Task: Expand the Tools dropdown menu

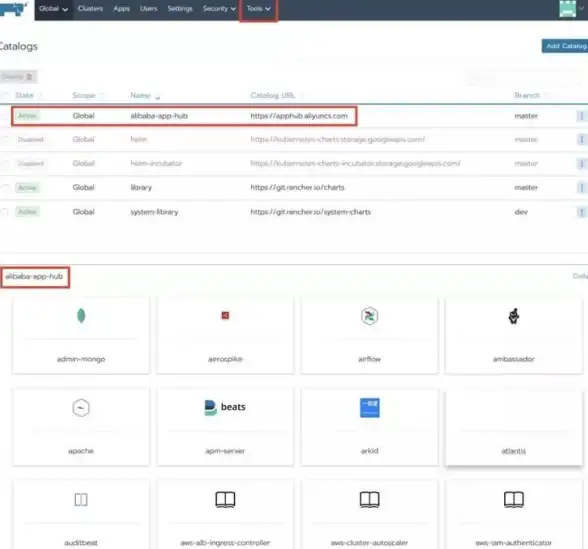Action: pos(258,9)
